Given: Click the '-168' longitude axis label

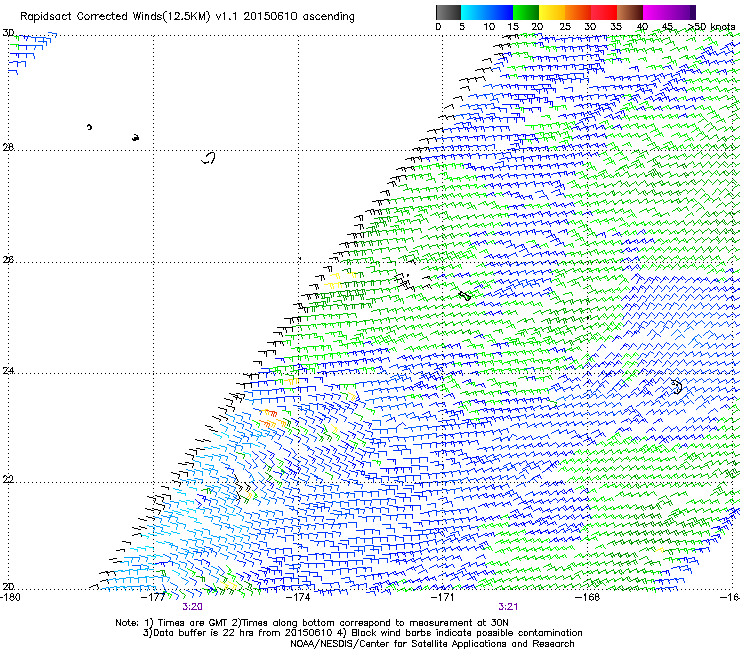Looking at the screenshot, I should click(x=588, y=597).
